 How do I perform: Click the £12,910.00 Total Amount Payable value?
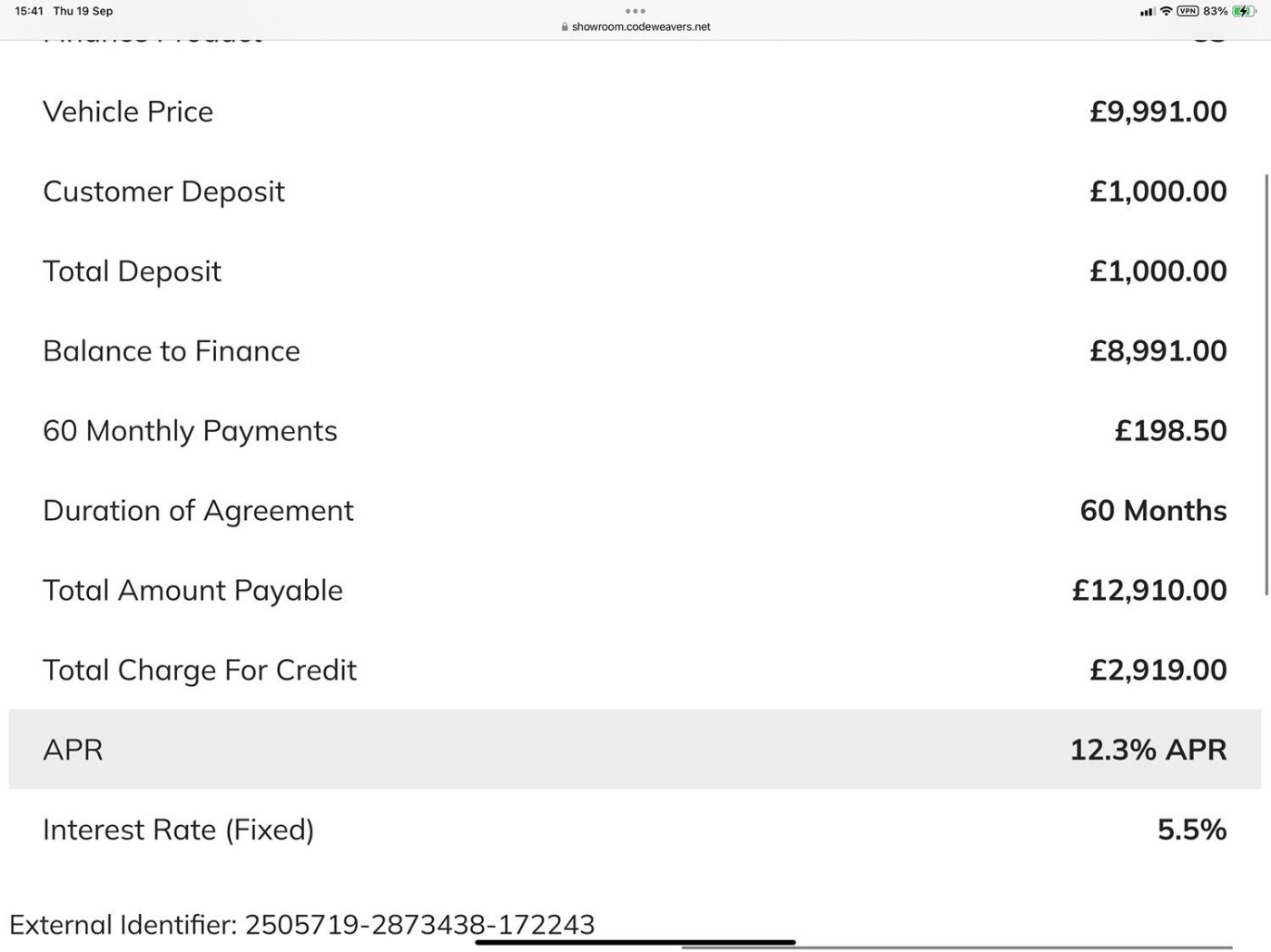[1149, 591]
